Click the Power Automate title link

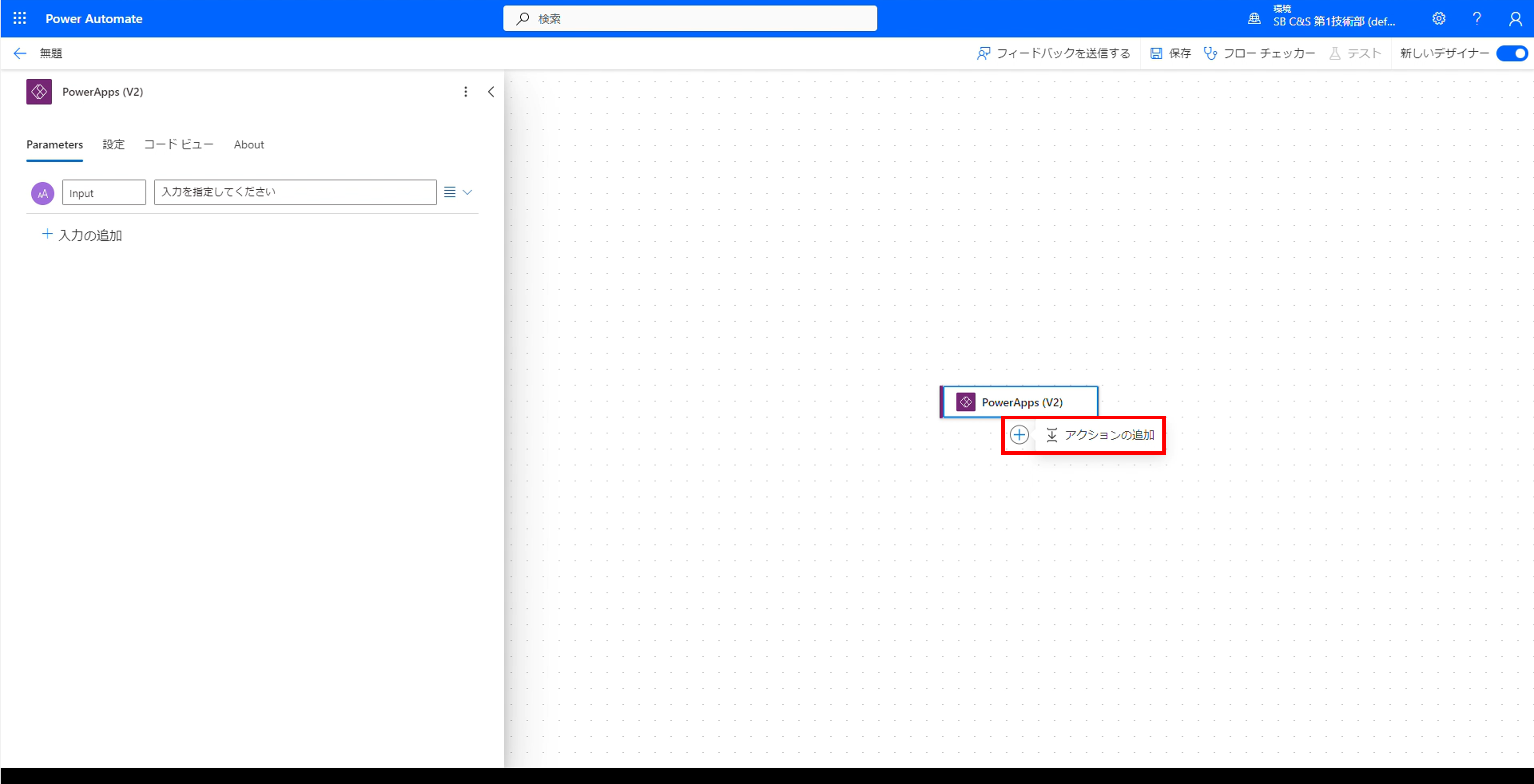pyautogui.click(x=94, y=18)
